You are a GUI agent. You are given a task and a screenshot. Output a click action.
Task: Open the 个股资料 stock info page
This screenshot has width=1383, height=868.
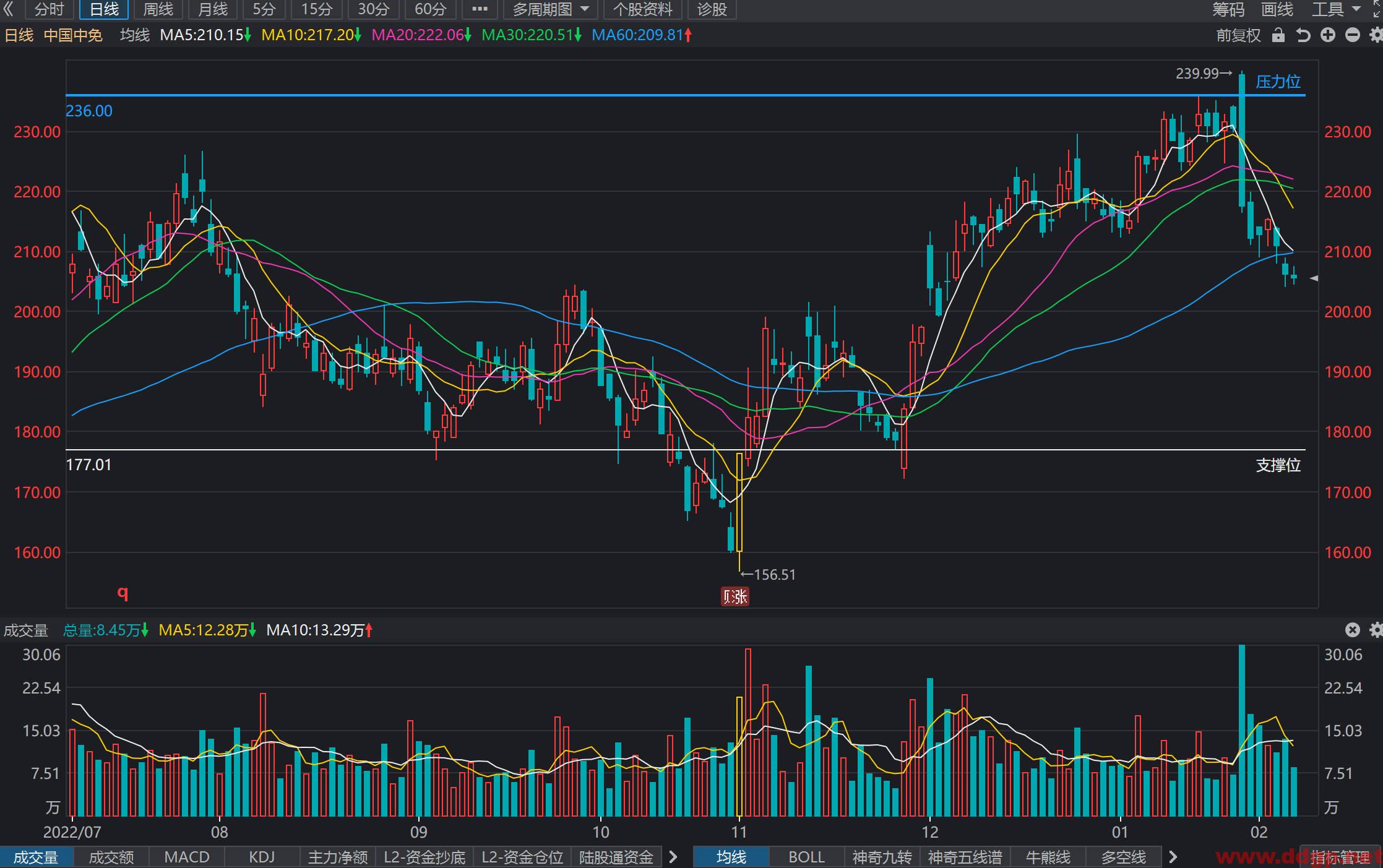[x=642, y=9]
